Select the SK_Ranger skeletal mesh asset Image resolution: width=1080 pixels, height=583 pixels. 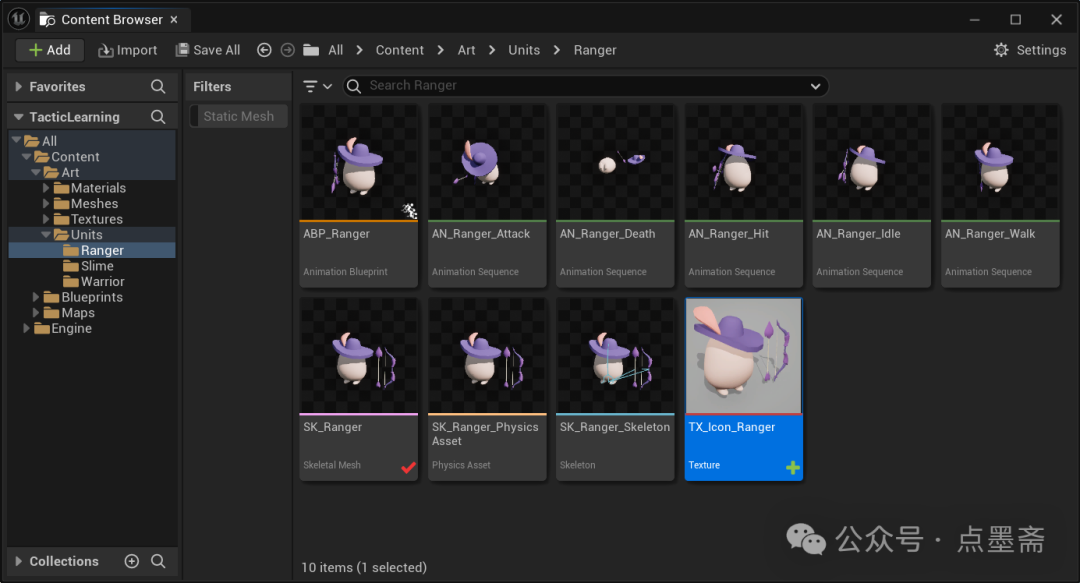[359, 389]
